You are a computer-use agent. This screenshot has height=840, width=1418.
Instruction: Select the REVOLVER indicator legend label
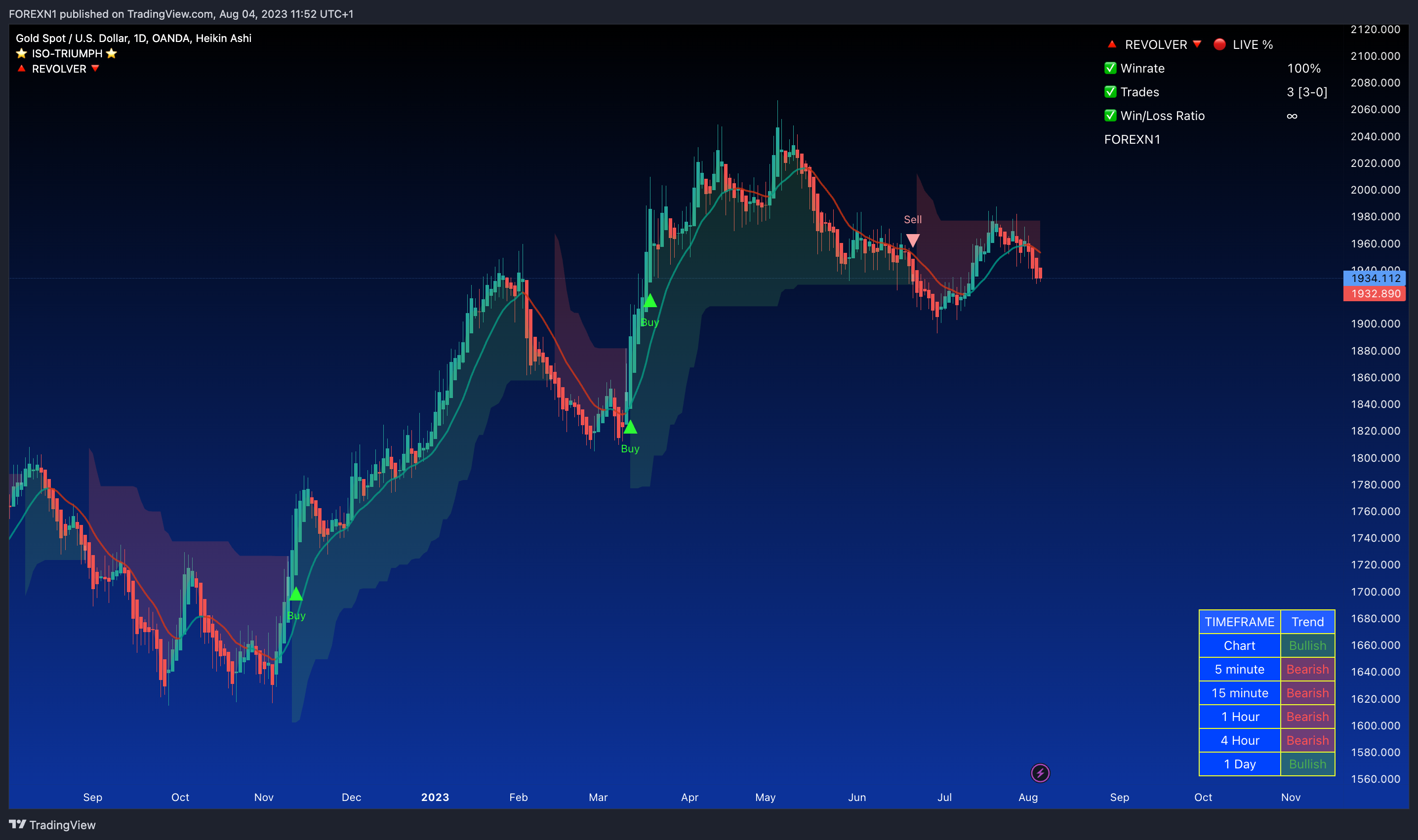tap(59, 69)
